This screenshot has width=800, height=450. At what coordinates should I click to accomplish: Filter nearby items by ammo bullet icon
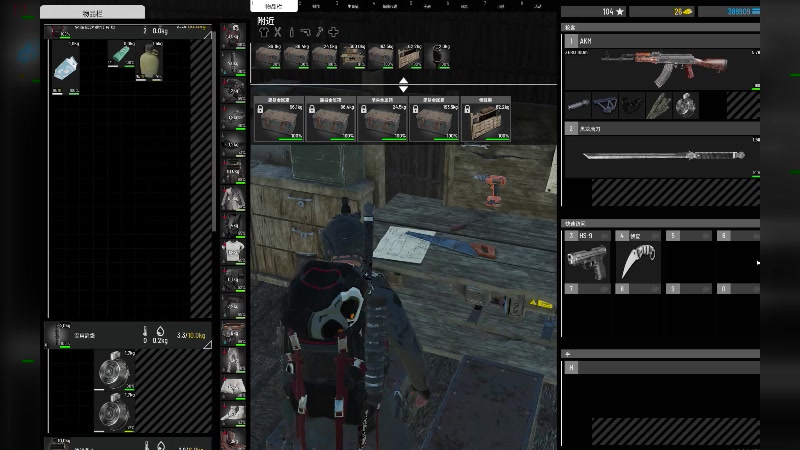291,32
